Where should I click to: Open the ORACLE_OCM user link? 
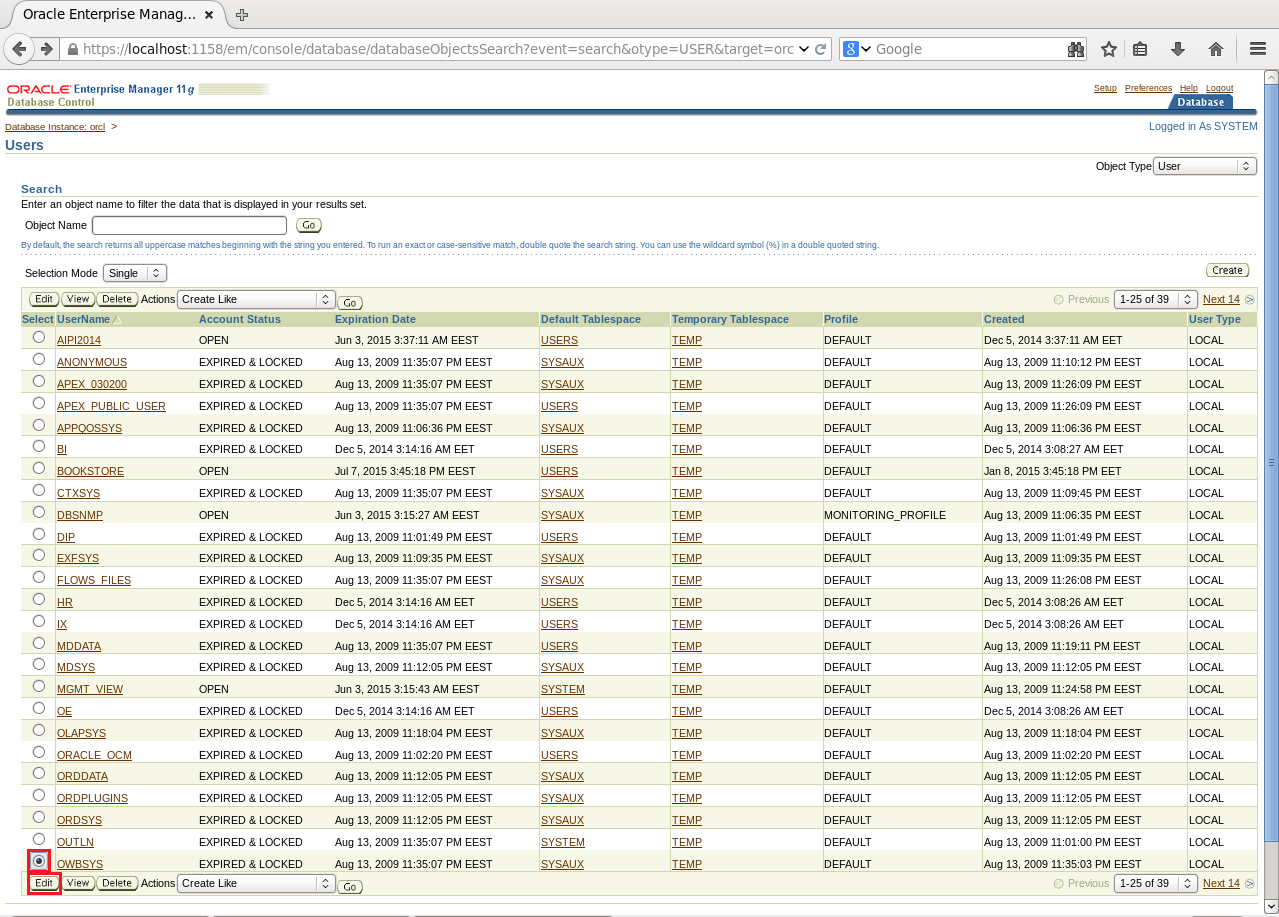pos(94,755)
